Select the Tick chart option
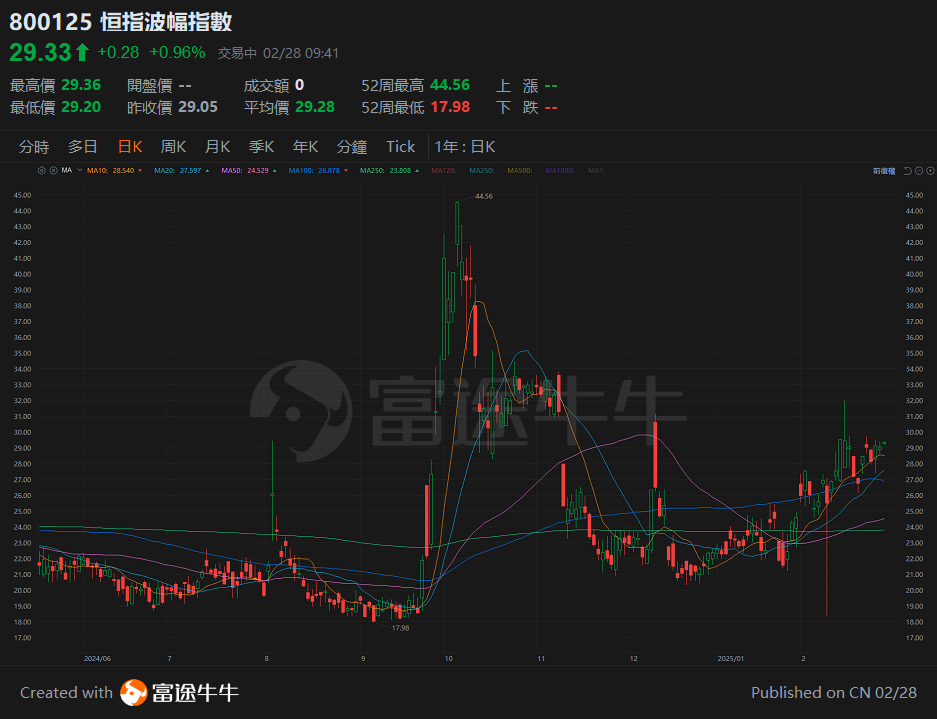 tap(400, 146)
